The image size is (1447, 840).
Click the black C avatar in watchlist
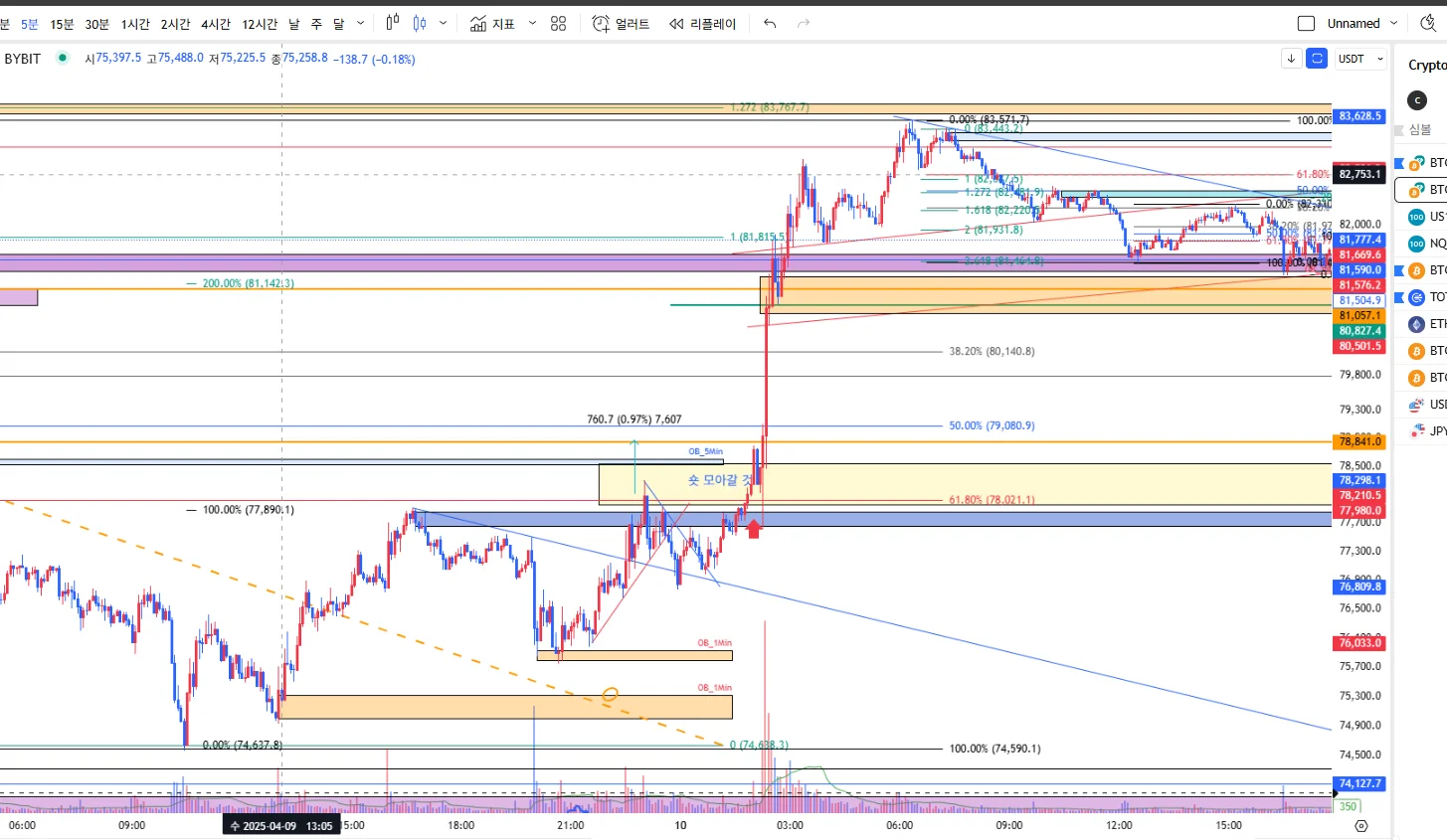tap(1417, 100)
